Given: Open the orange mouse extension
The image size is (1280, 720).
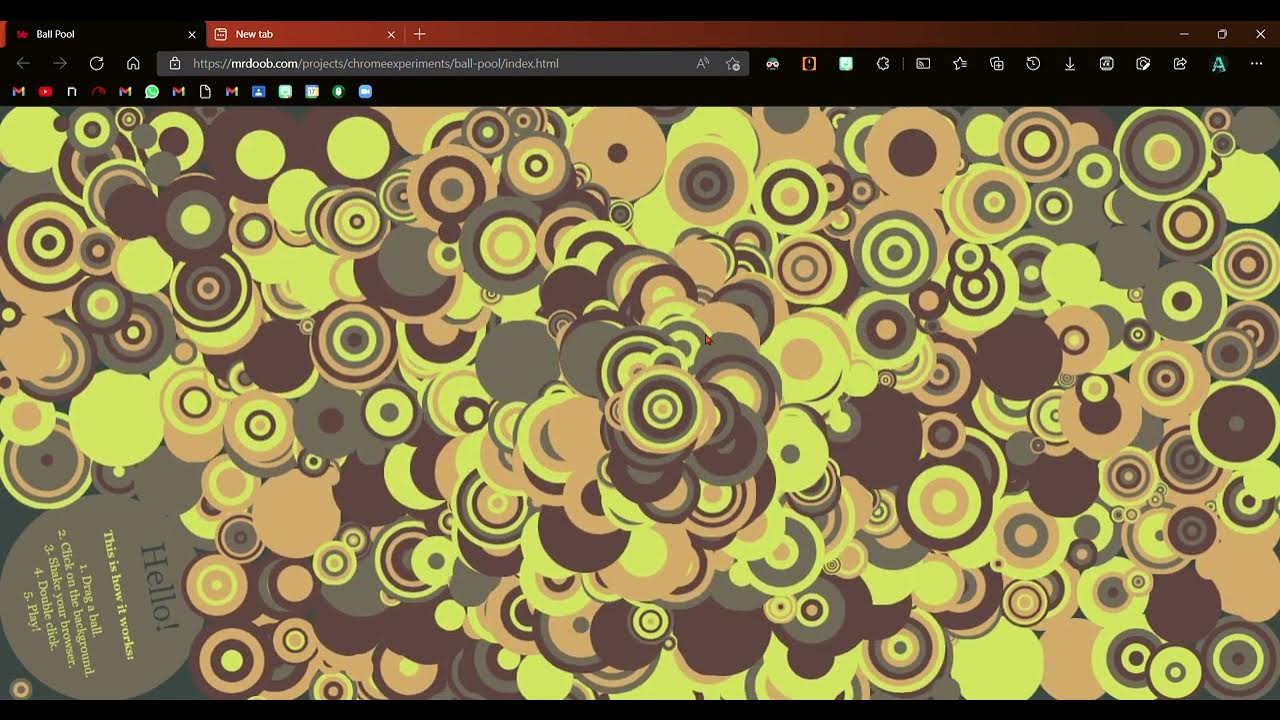Looking at the screenshot, I should [x=809, y=63].
